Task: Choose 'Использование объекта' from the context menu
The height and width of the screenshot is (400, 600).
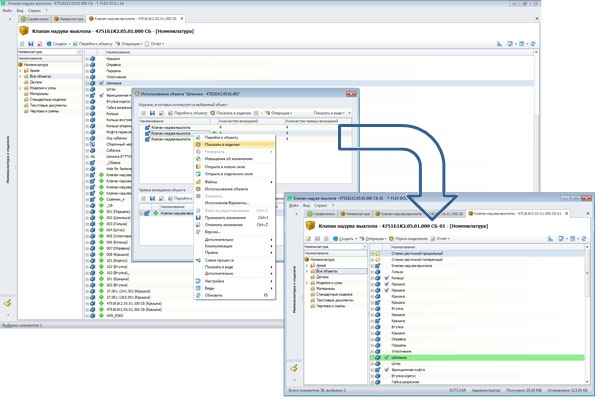Action: 228,188
